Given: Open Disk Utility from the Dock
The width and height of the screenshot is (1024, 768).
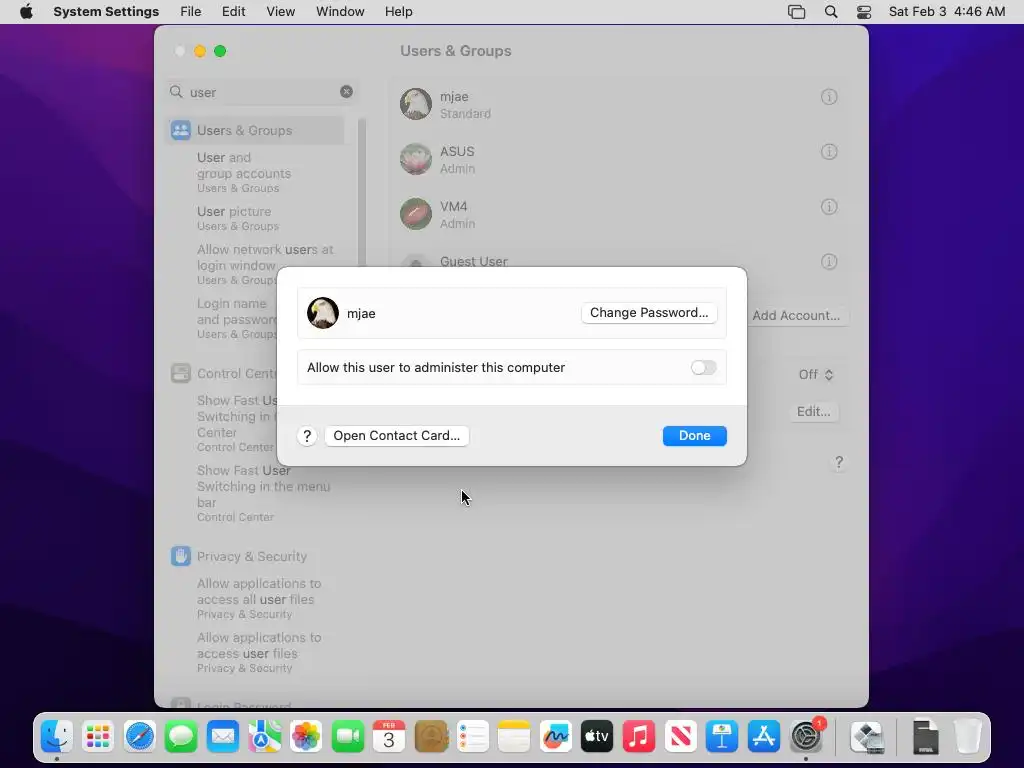Looking at the screenshot, I should coord(868,737).
